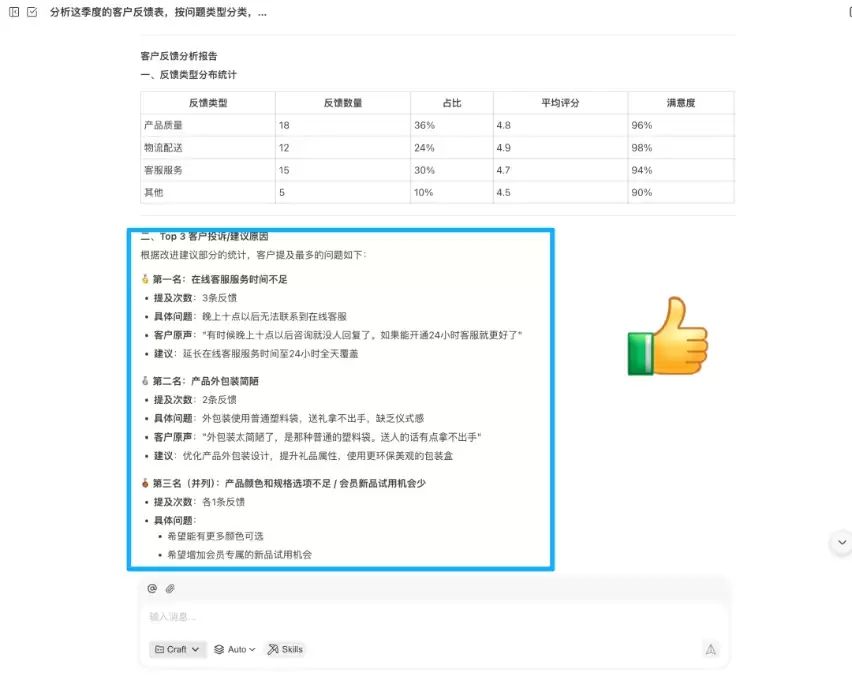Select the 90% satisfaction cell
Image resolution: width=852 pixels, height=677 pixels.
681,192
